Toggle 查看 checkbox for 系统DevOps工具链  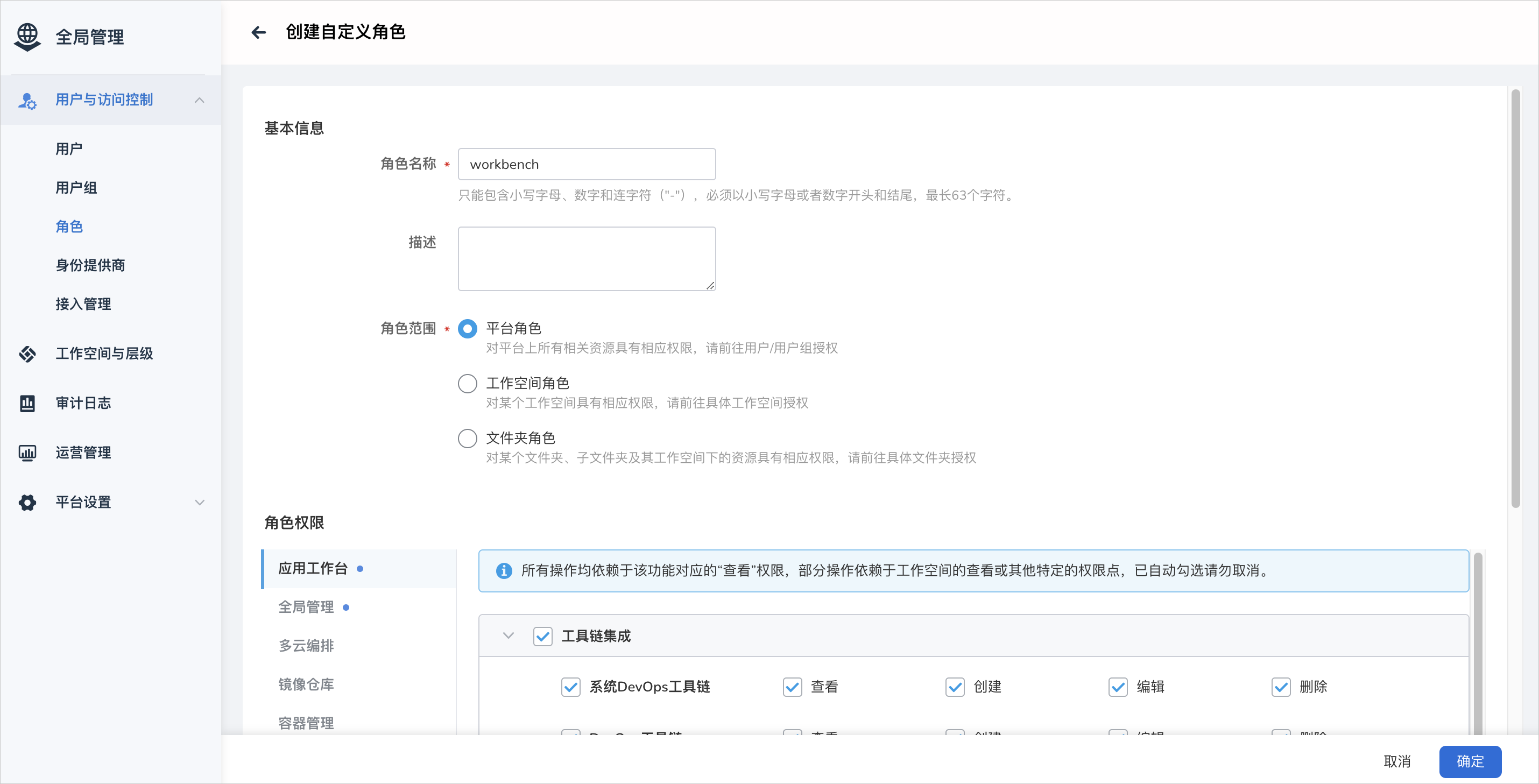(792, 687)
